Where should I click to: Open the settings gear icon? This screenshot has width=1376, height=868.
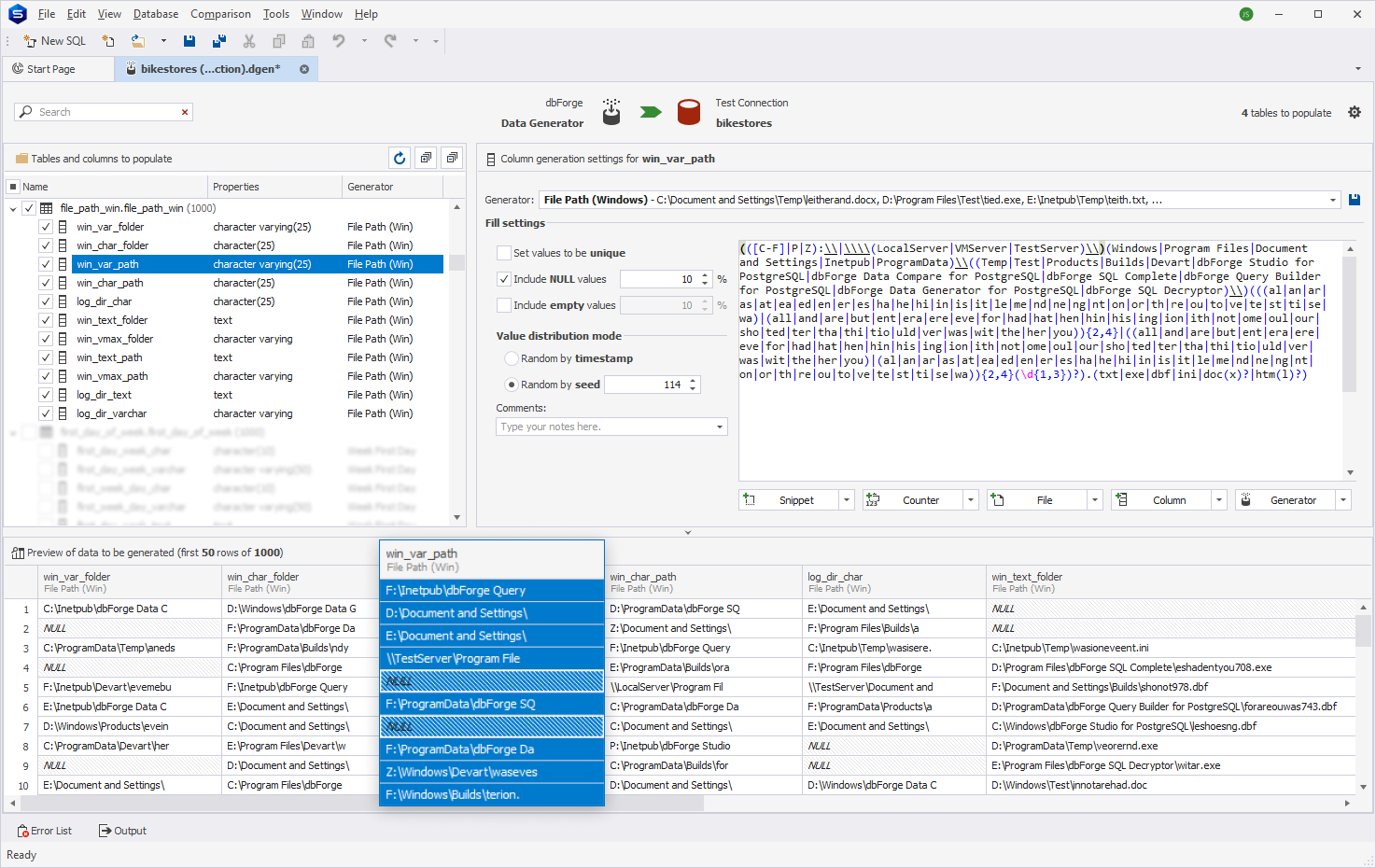coord(1355,112)
